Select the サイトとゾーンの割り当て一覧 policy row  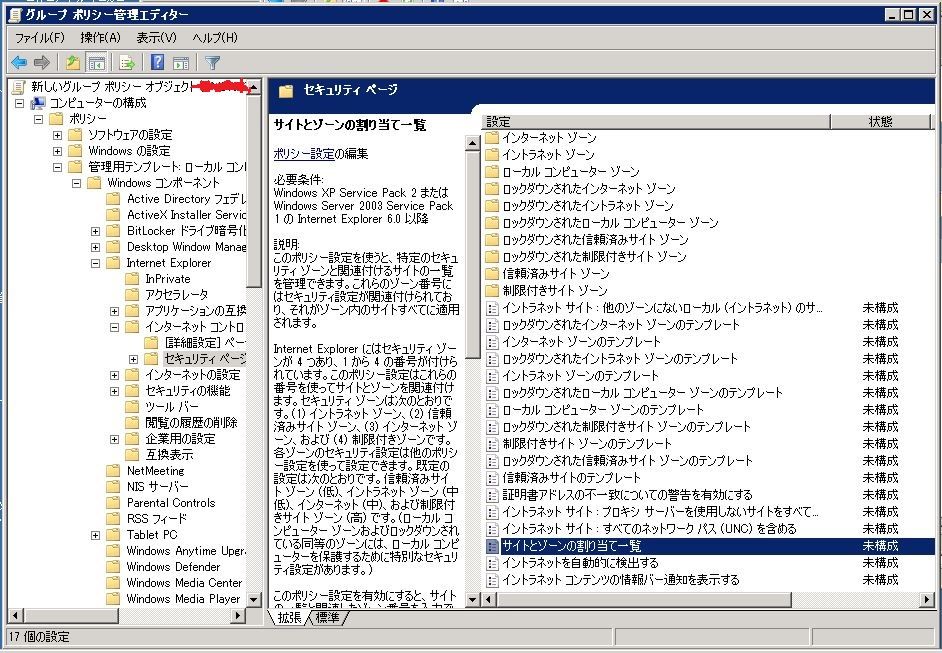pyautogui.click(x=709, y=546)
